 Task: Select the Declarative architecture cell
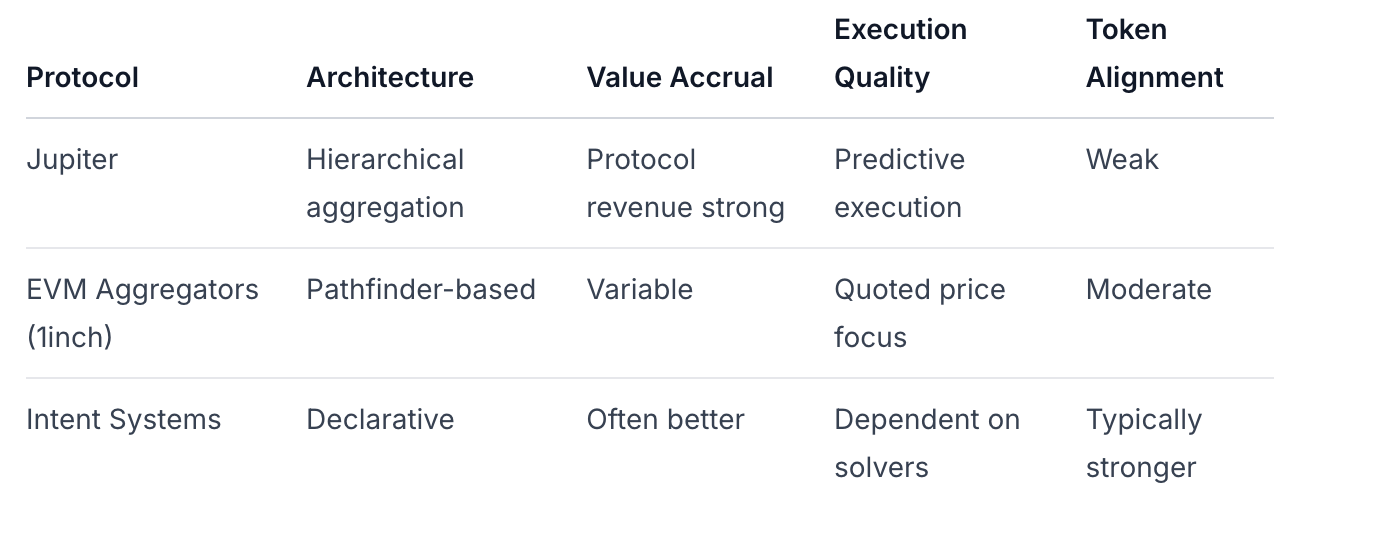(x=380, y=419)
